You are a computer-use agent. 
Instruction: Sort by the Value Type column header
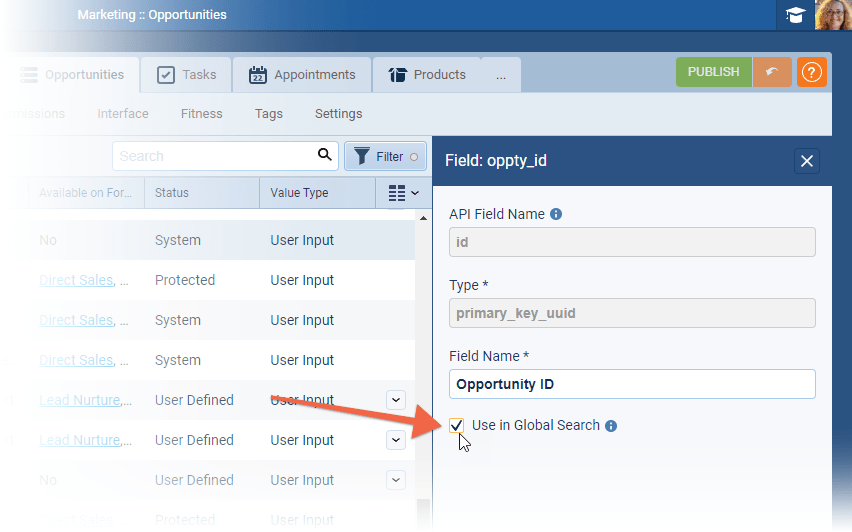[299, 193]
